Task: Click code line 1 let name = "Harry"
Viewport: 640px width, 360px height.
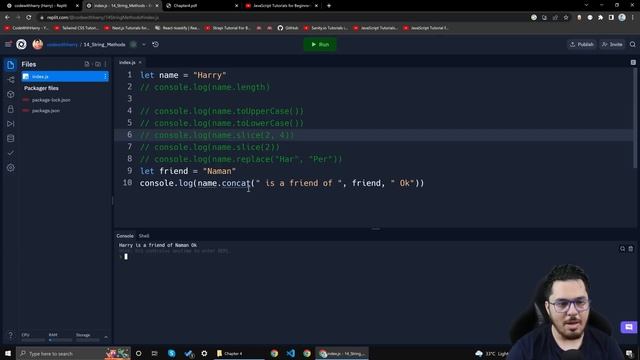Action: coord(183,76)
